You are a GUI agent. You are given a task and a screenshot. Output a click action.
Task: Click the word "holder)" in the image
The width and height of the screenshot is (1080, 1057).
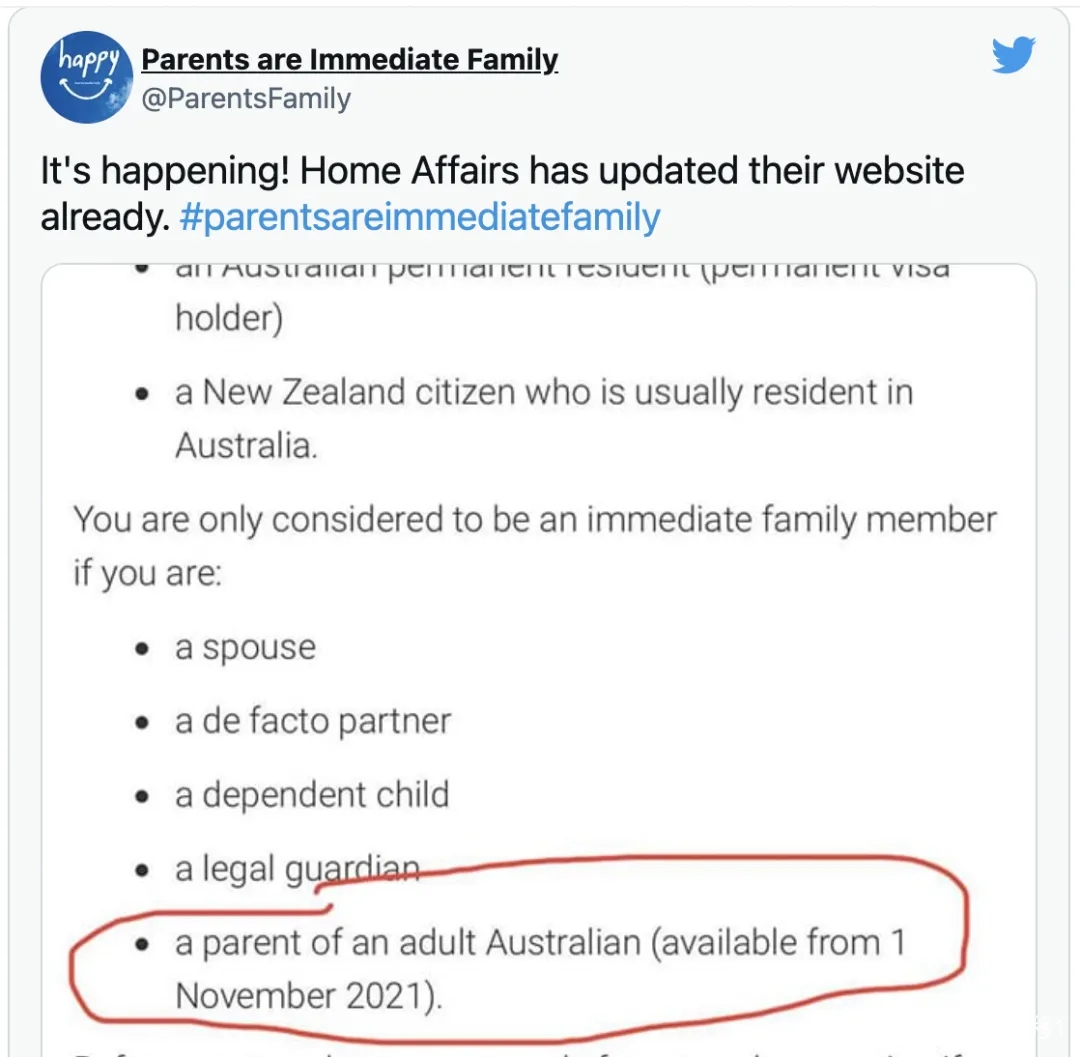coord(229,318)
